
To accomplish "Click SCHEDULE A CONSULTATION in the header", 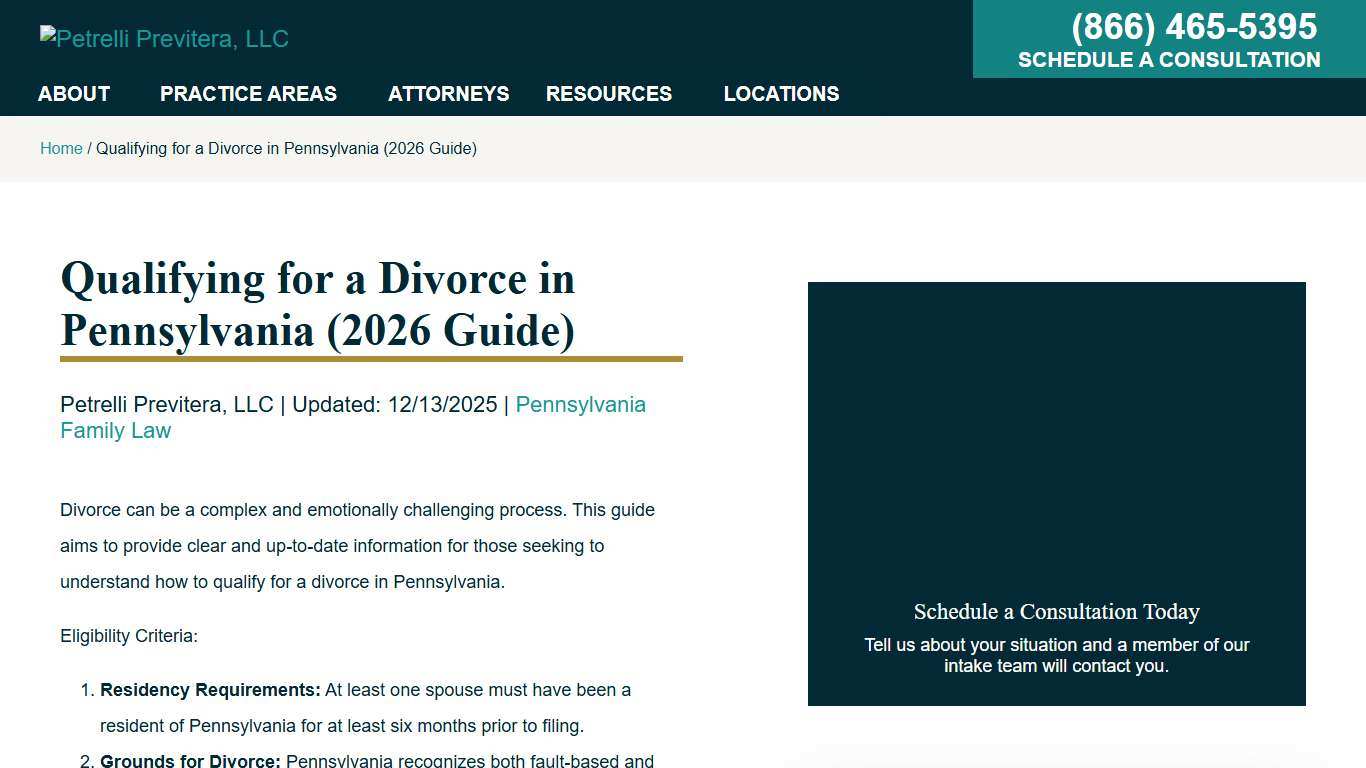I will [1168, 60].
